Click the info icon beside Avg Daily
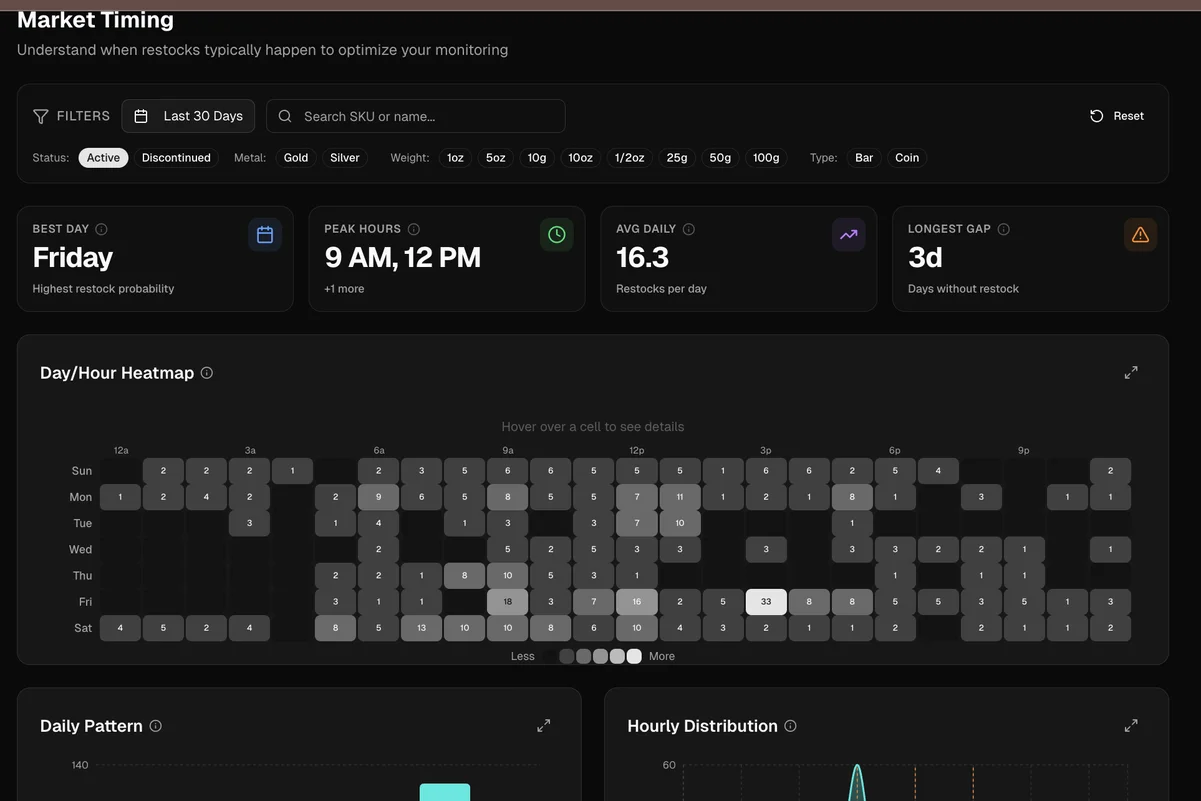 [688, 229]
